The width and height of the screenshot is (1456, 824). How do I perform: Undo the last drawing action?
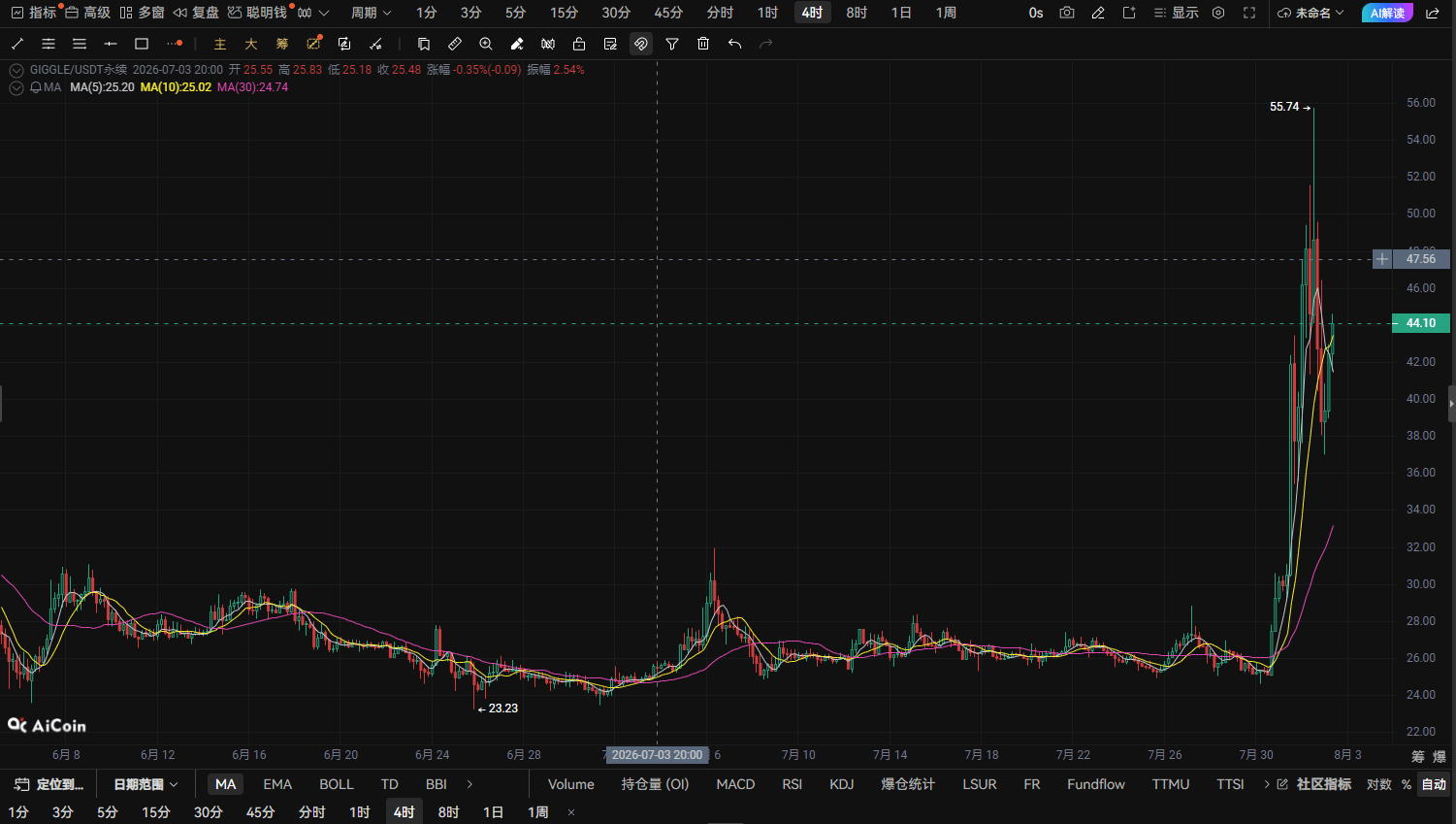tap(734, 44)
